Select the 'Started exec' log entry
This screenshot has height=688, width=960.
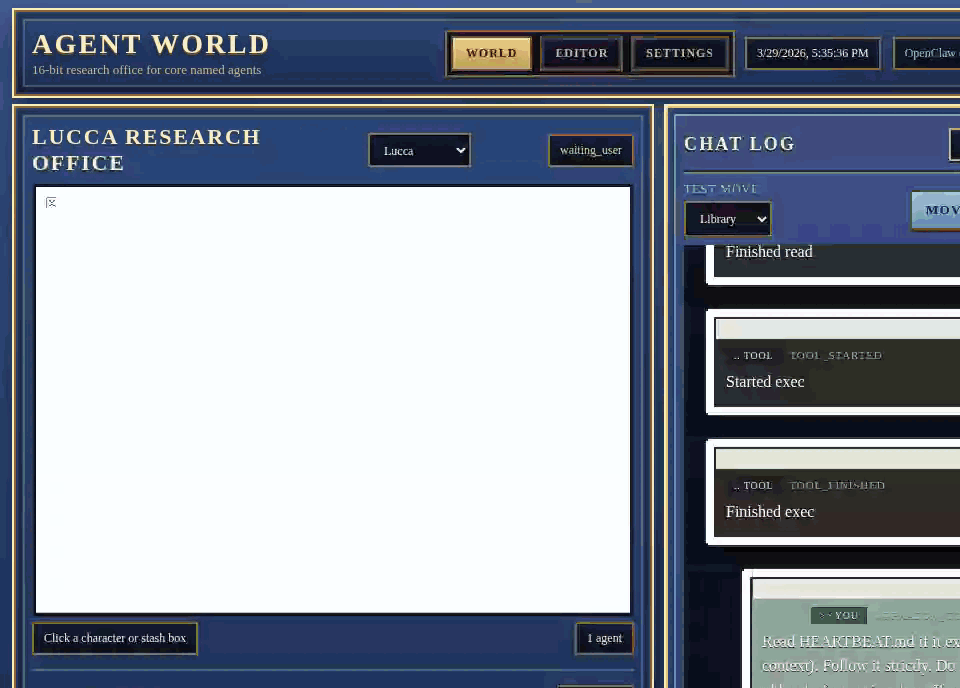click(x=765, y=382)
